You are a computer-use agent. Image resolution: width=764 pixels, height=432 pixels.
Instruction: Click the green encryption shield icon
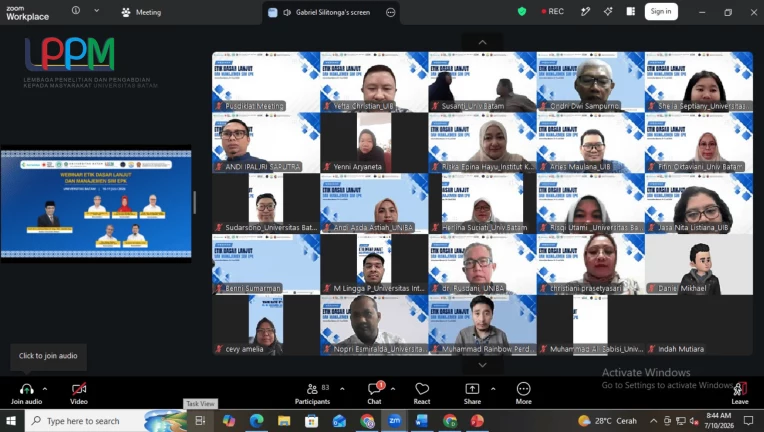pos(522,11)
